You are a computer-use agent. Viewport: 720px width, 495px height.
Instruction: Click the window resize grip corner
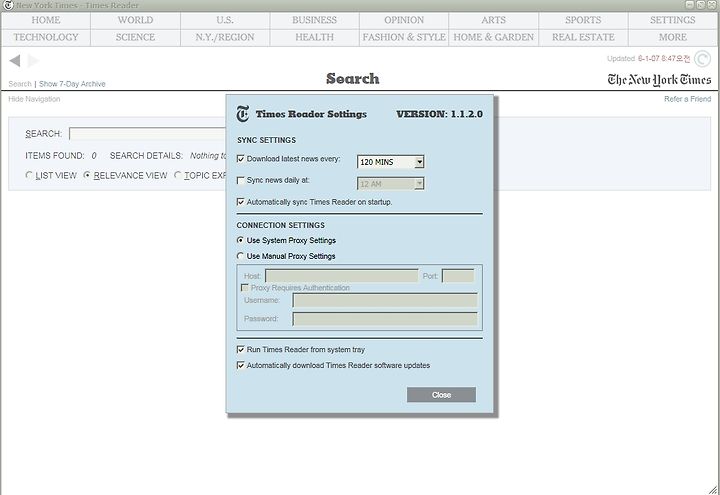point(714,489)
